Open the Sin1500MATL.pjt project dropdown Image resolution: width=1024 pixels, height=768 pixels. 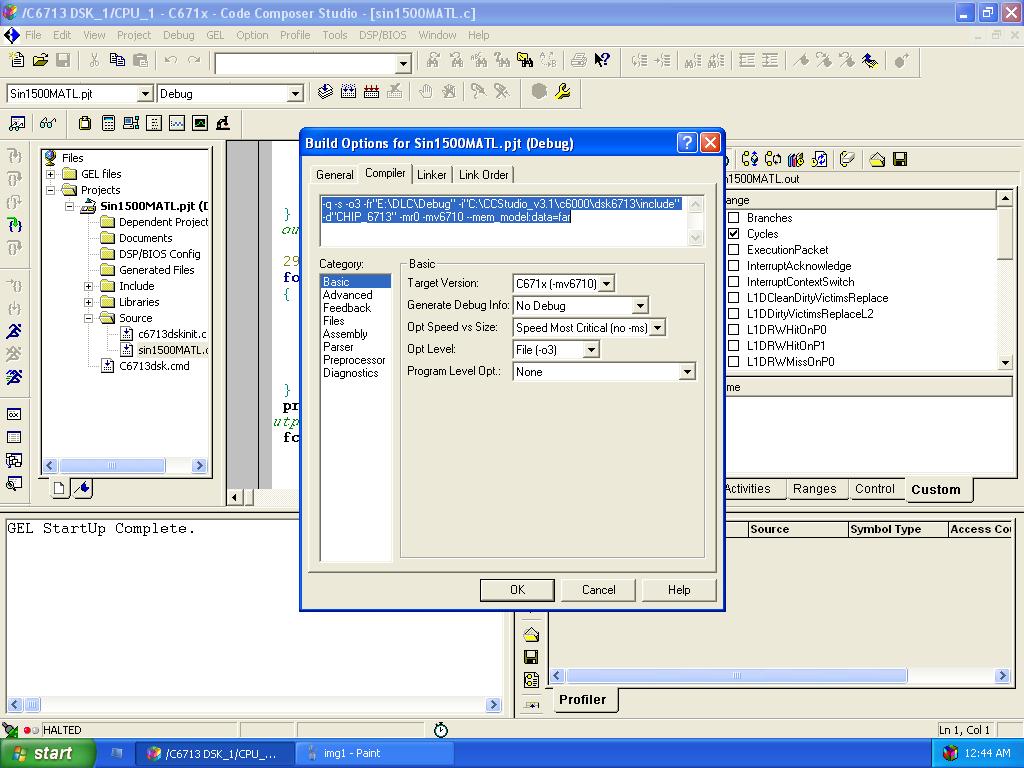(145, 94)
